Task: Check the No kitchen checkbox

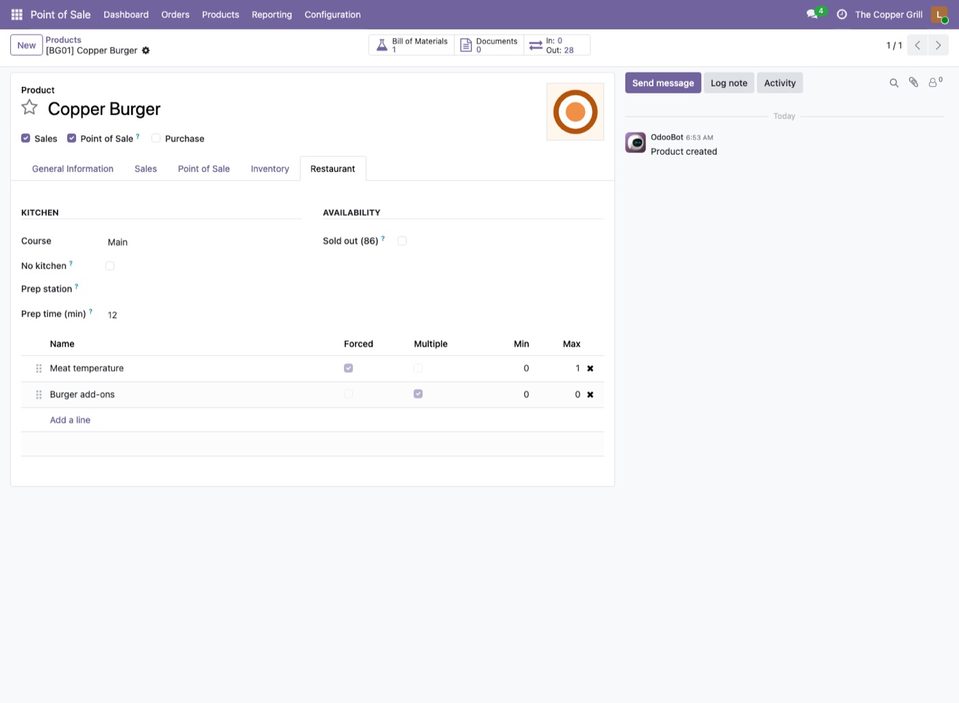Action: click(x=109, y=266)
